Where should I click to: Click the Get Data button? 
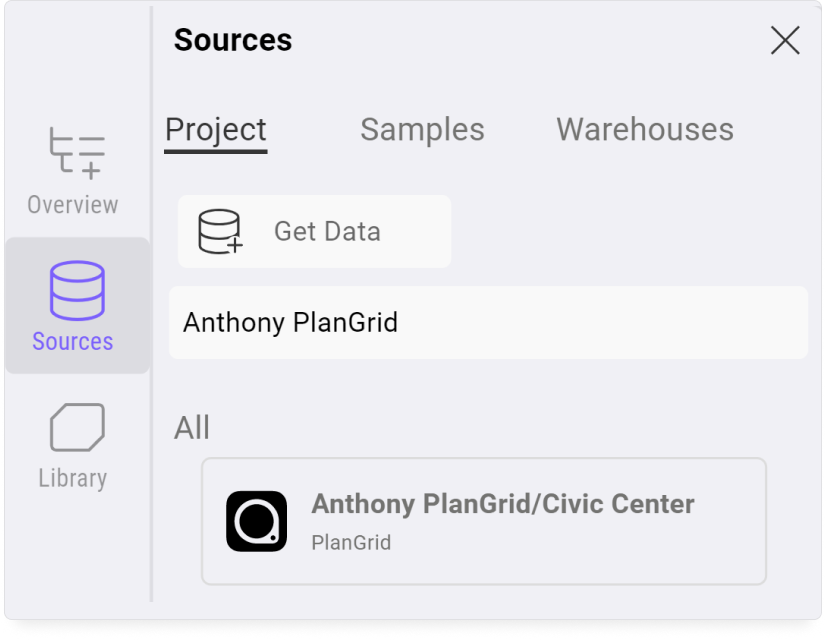pos(313,231)
